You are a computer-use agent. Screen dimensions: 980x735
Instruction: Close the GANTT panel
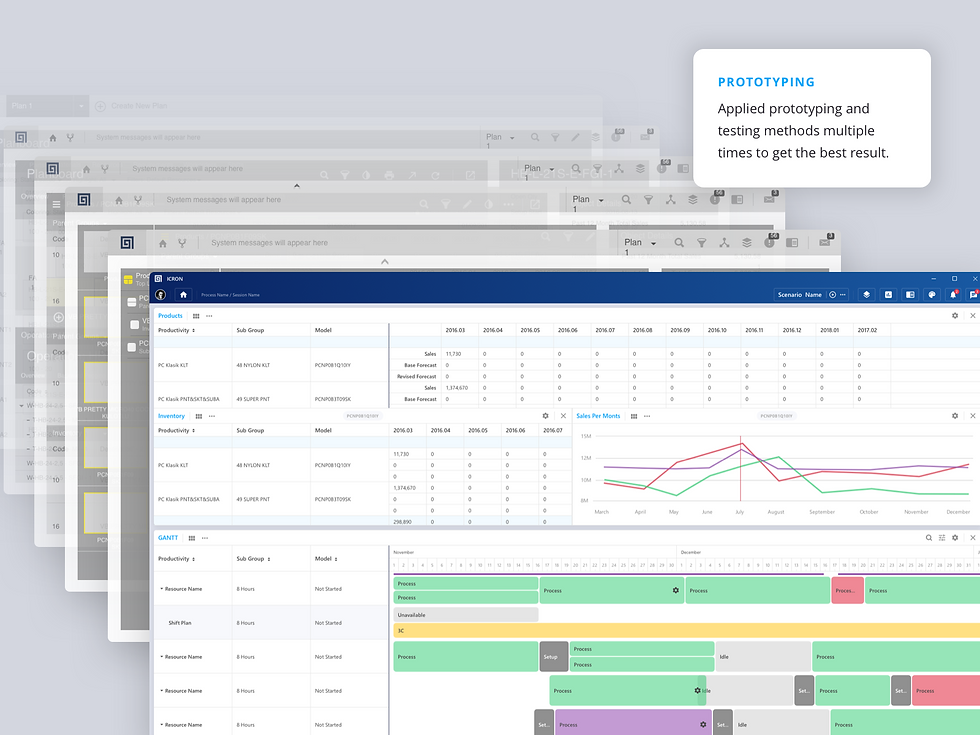pos(972,538)
